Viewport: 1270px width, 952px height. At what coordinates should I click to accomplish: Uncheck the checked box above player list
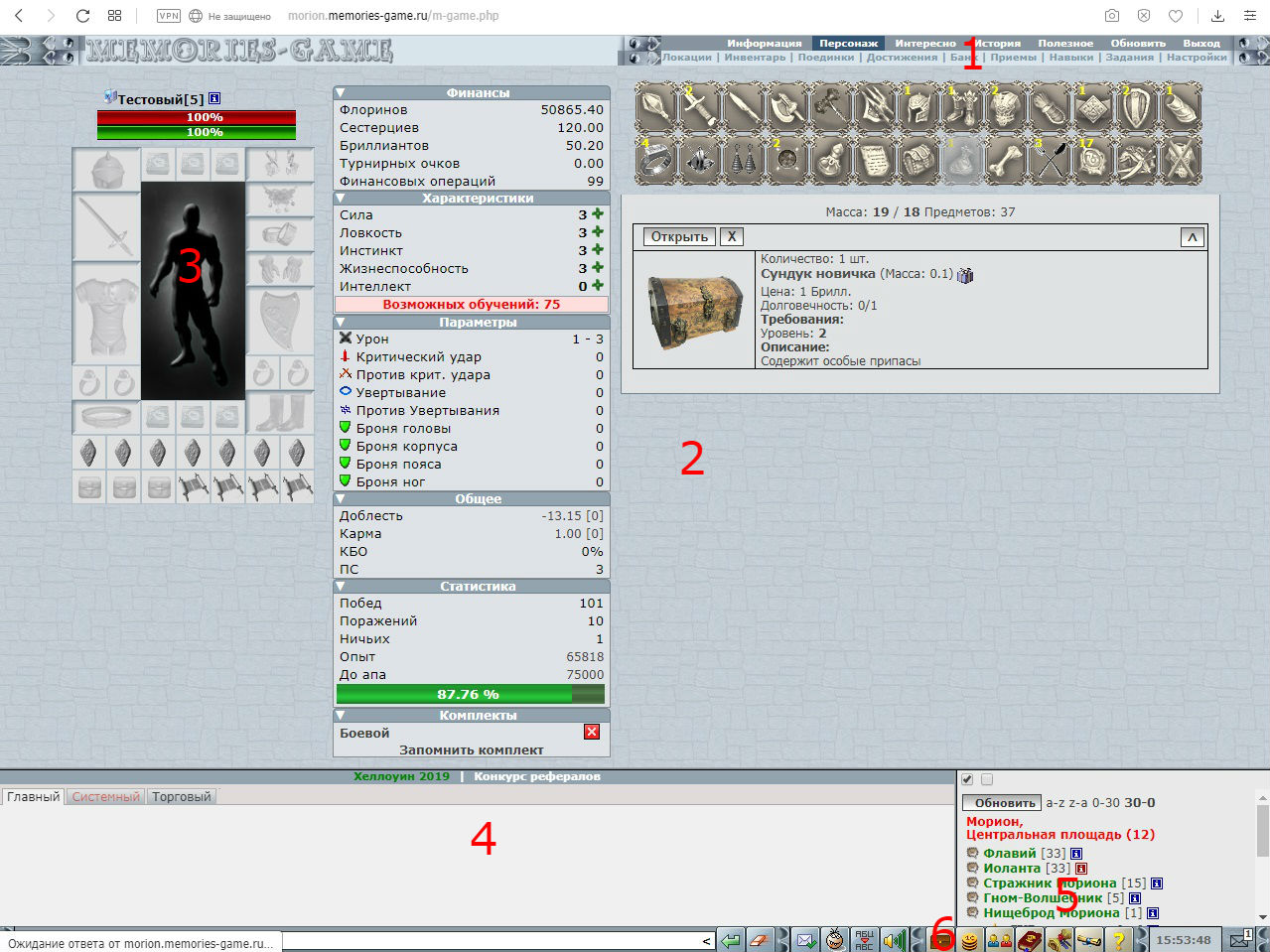(968, 779)
